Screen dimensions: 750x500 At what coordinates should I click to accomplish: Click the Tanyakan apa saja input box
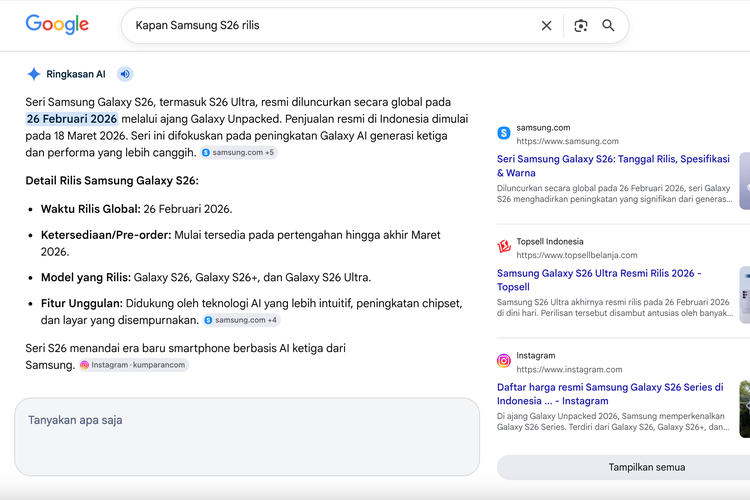tap(247, 437)
